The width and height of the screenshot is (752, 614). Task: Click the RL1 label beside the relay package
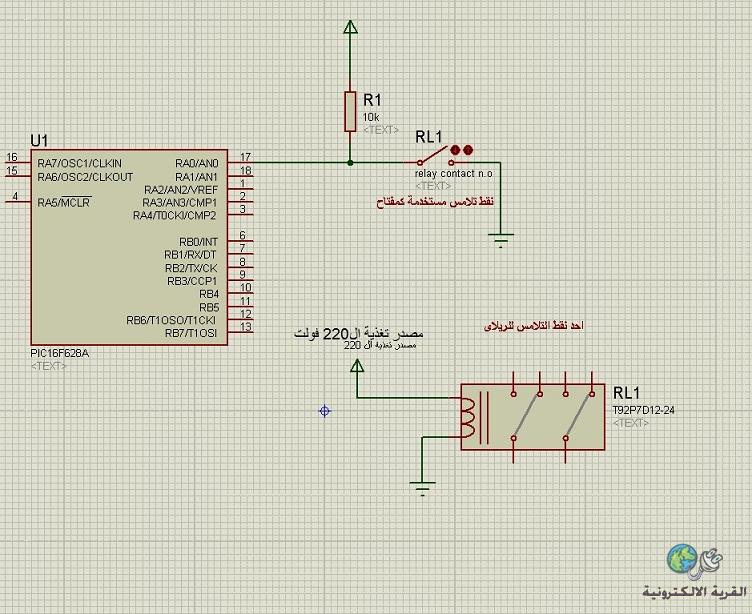click(626, 393)
